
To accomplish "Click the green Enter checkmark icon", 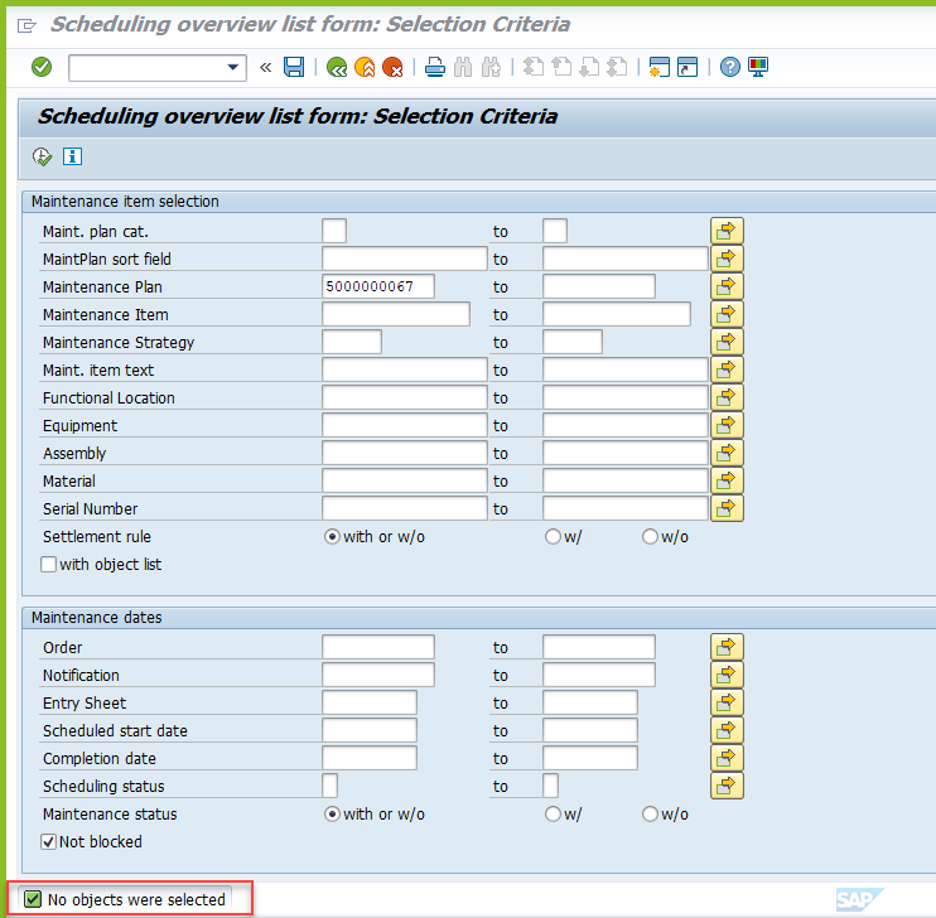I will point(41,67).
